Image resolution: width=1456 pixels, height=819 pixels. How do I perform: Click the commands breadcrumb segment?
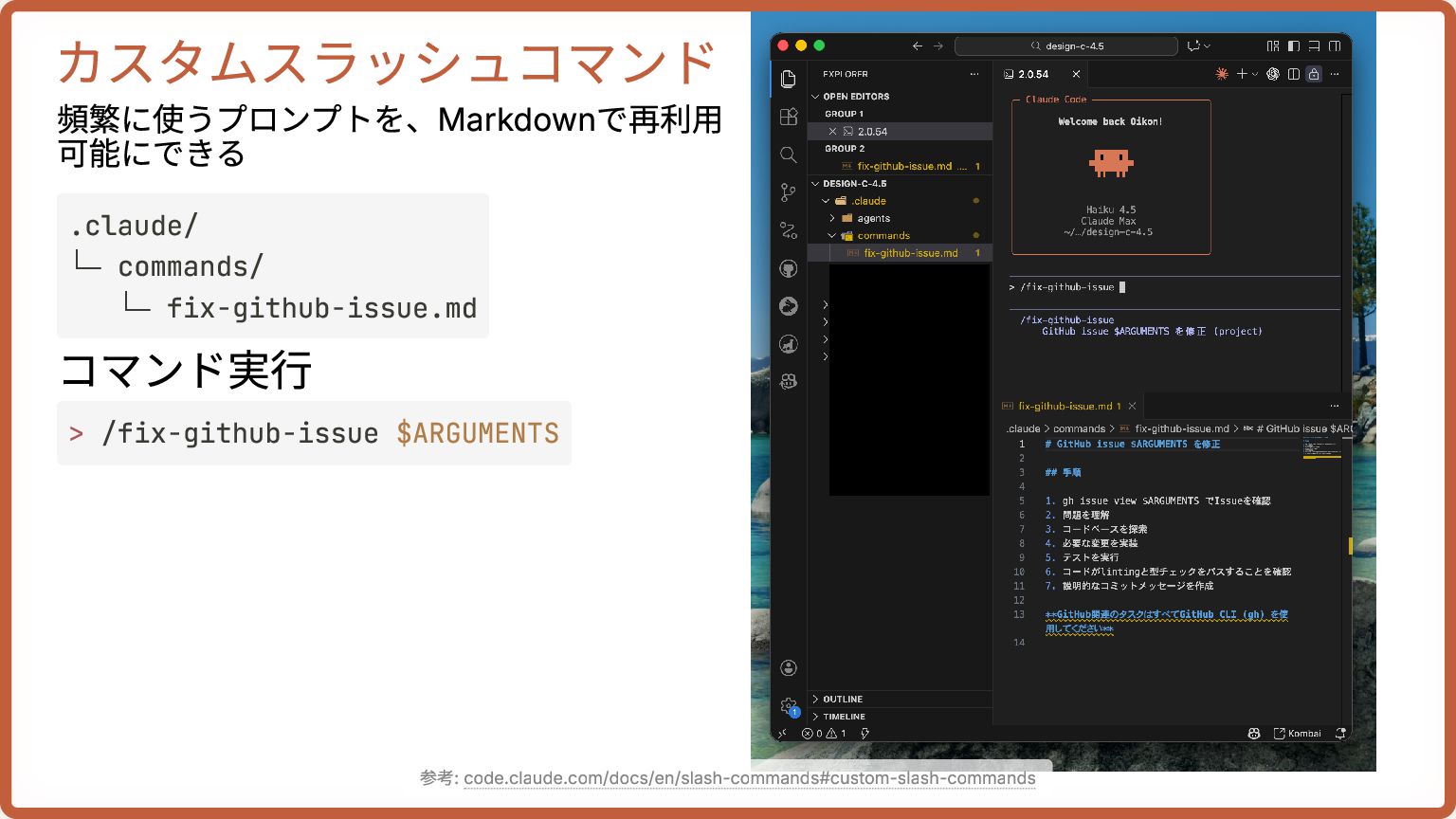[x=1079, y=428]
